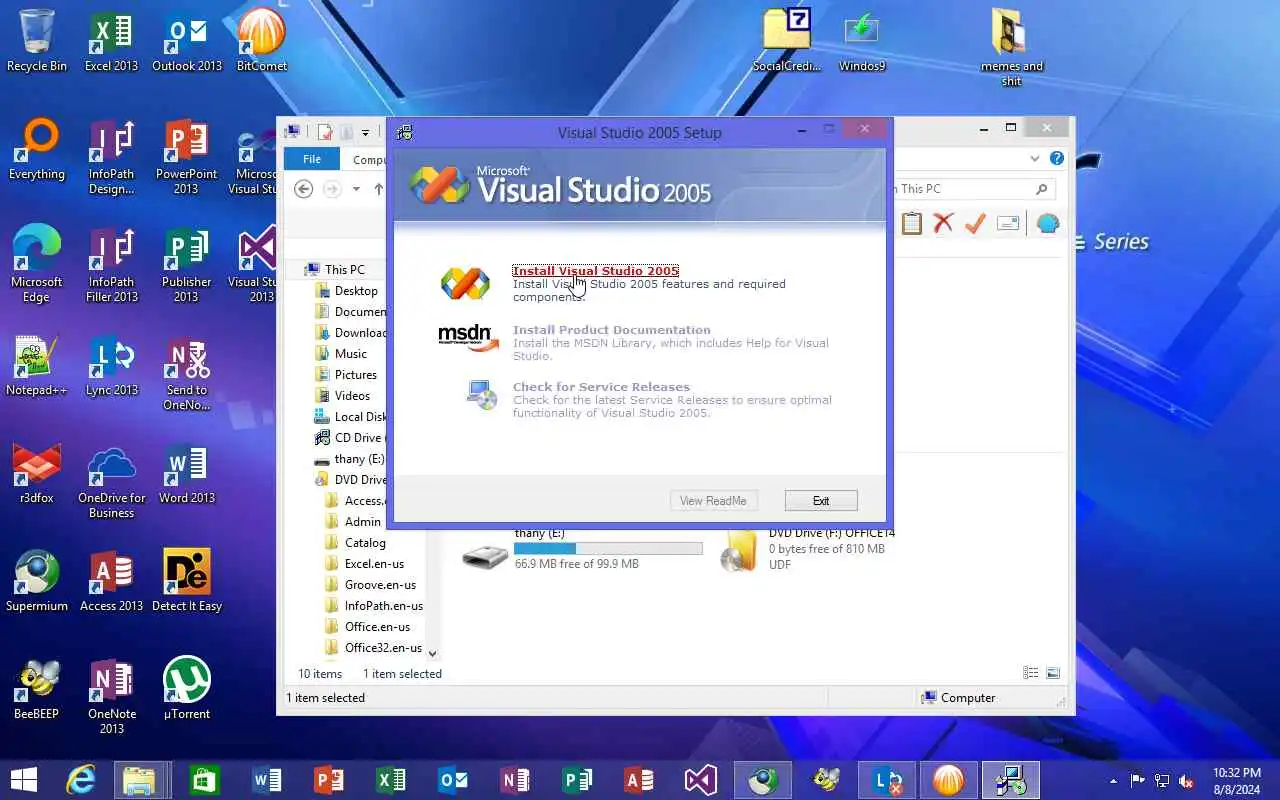
Task: Click Internet Explorer on the taskbar
Action: pos(81,779)
